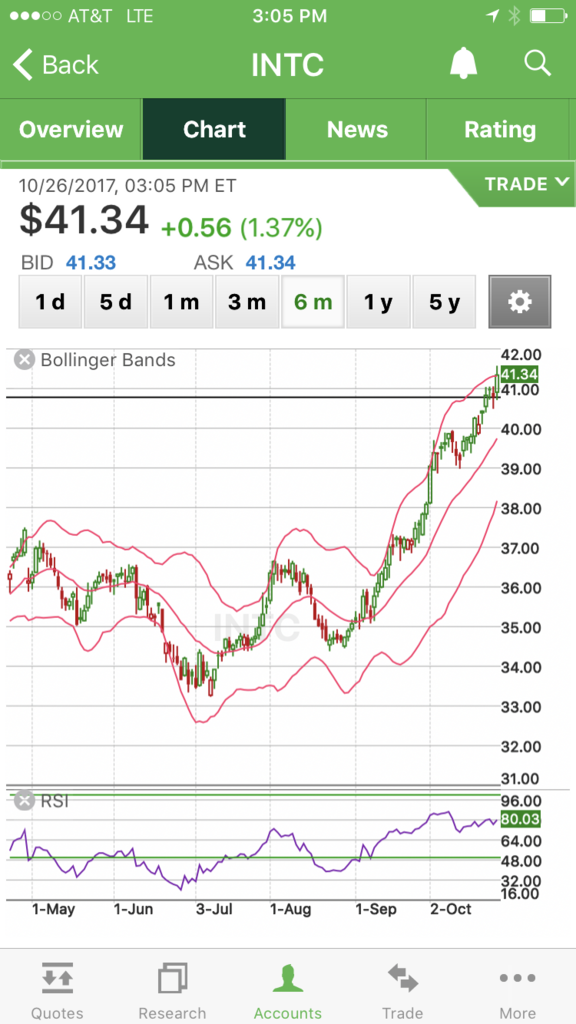
Task: Expand the TRADE dropdown
Action: [526, 184]
